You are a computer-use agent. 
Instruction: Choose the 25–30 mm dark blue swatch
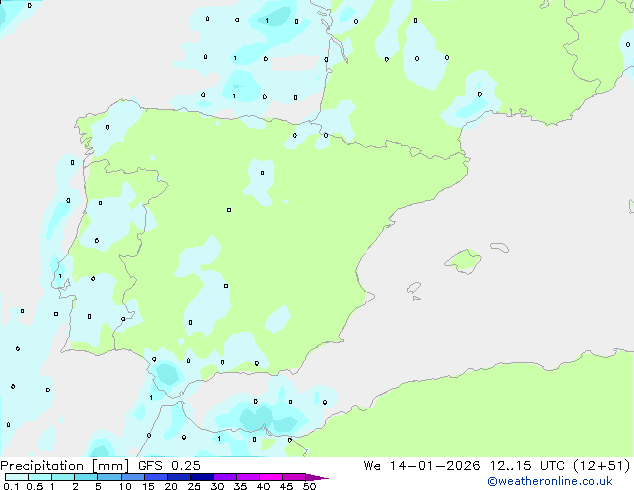pos(202,477)
